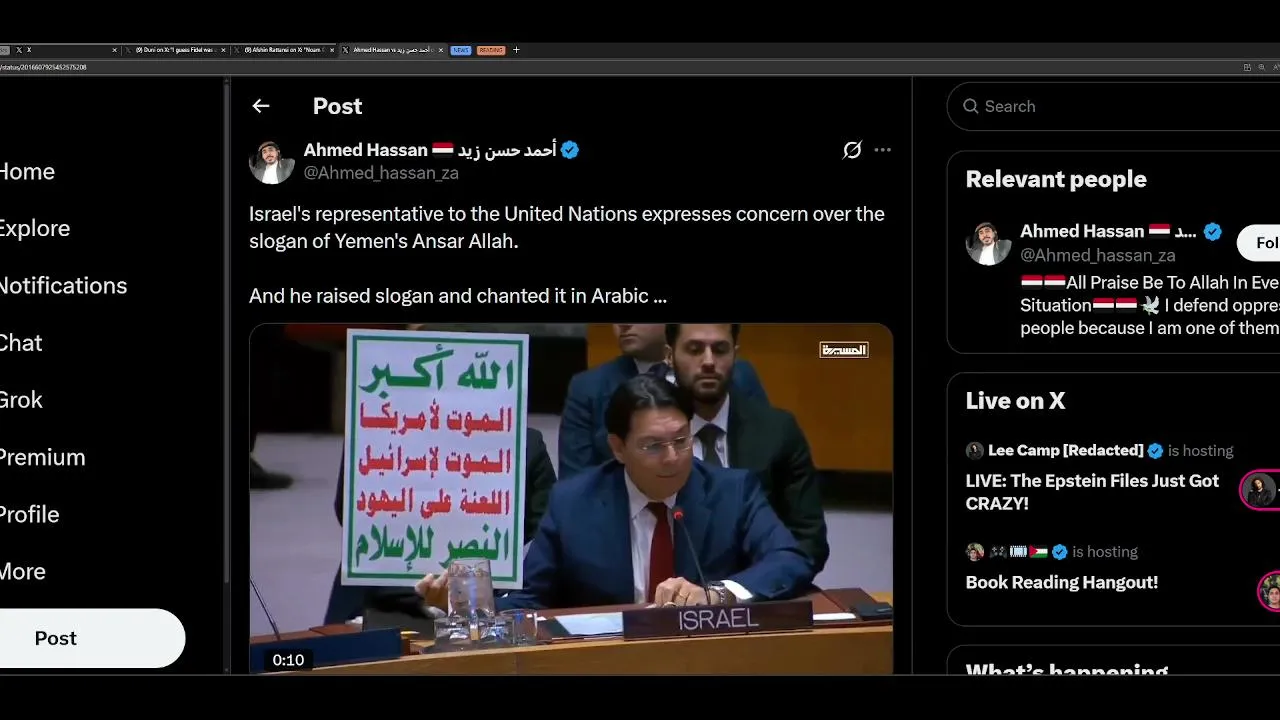Click verified badge in Relevant people card

(x=1212, y=232)
